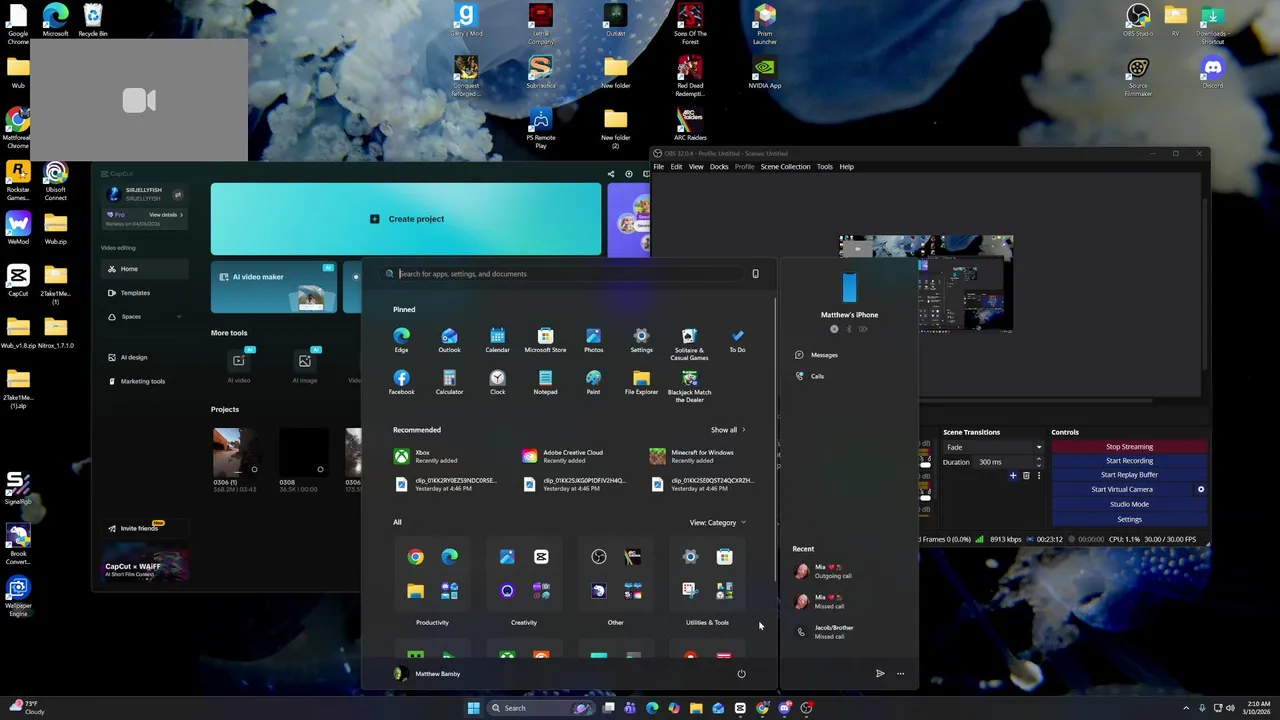Image resolution: width=1280 pixels, height=720 pixels.
Task: Open Calls in phone panel
Action: coord(810,376)
